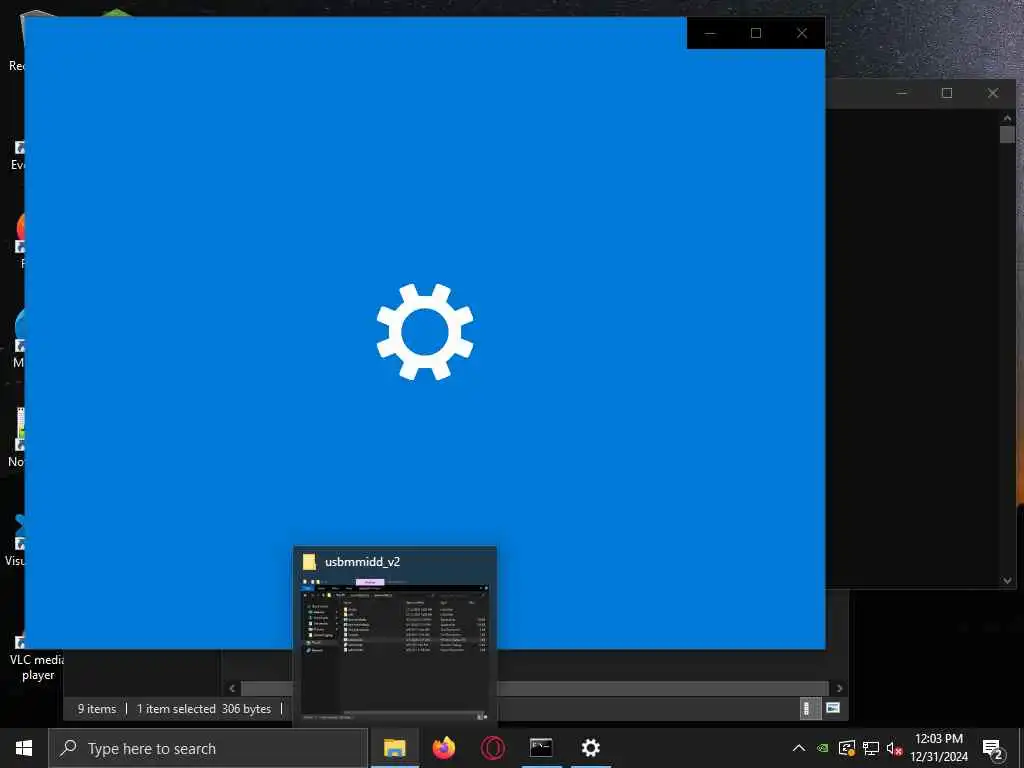Click the console scrollbar down arrow
The width and height of the screenshot is (1024, 768).
(x=1007, y=580)
